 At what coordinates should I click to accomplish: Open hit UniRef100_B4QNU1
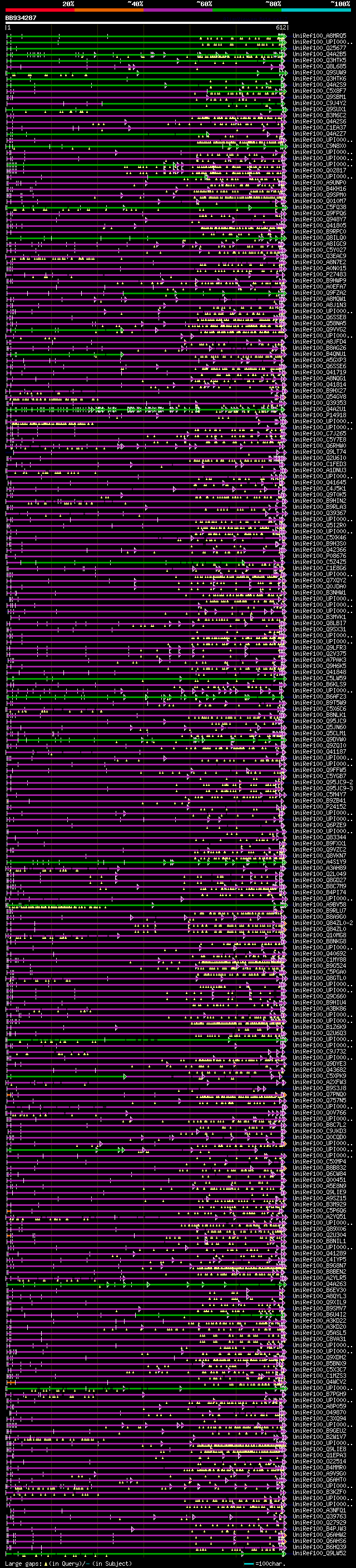coord(319,354)
